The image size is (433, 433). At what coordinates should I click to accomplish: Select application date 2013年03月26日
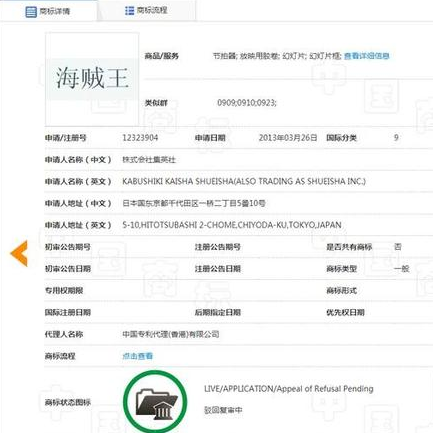[x=288, y=138]
